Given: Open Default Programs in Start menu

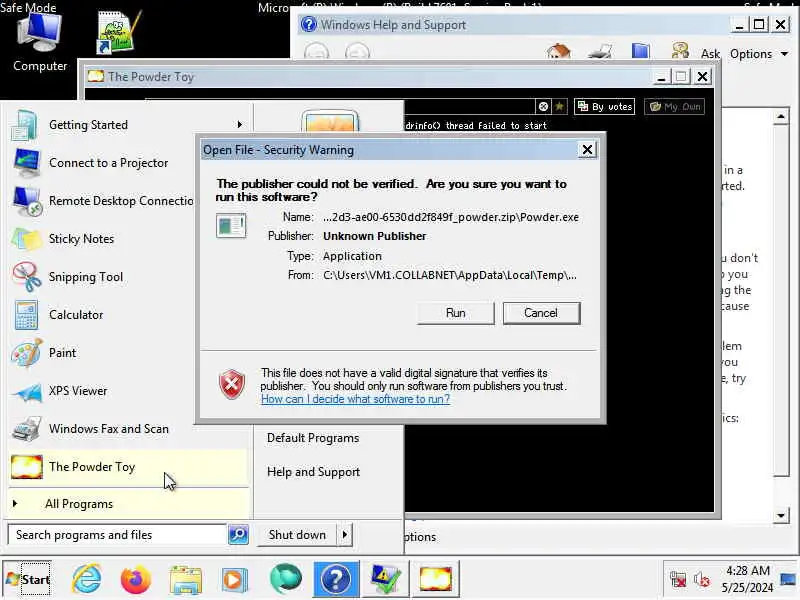Looking at the screenshot, I should click(313, 438).
